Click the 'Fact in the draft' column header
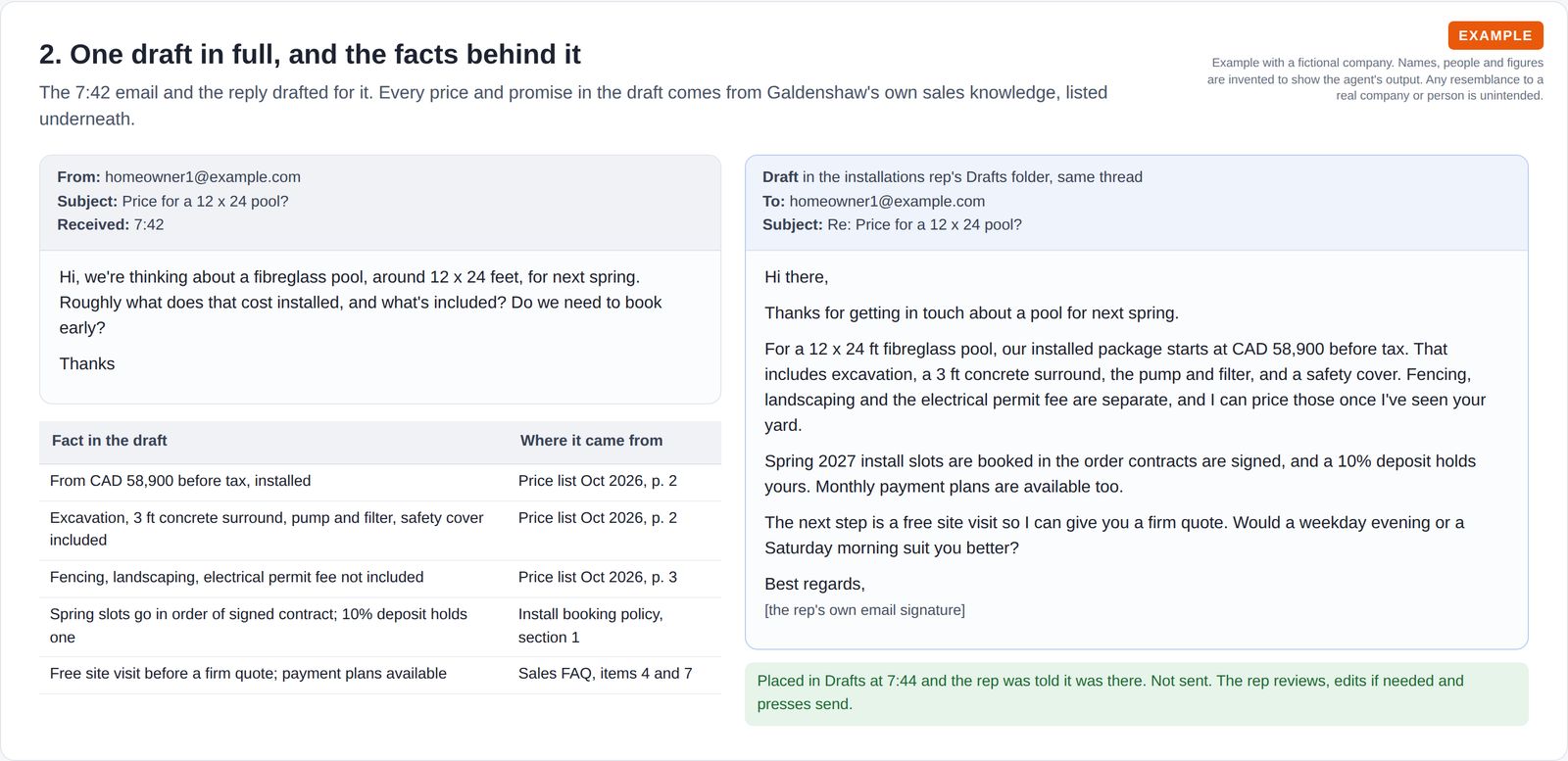 [x=110, y=441]
